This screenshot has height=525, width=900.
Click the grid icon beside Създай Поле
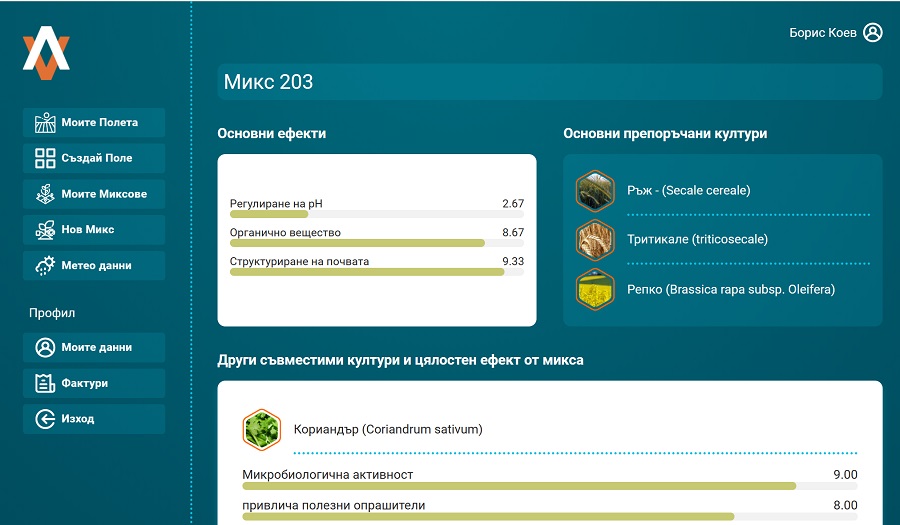(x=45, y=158)
